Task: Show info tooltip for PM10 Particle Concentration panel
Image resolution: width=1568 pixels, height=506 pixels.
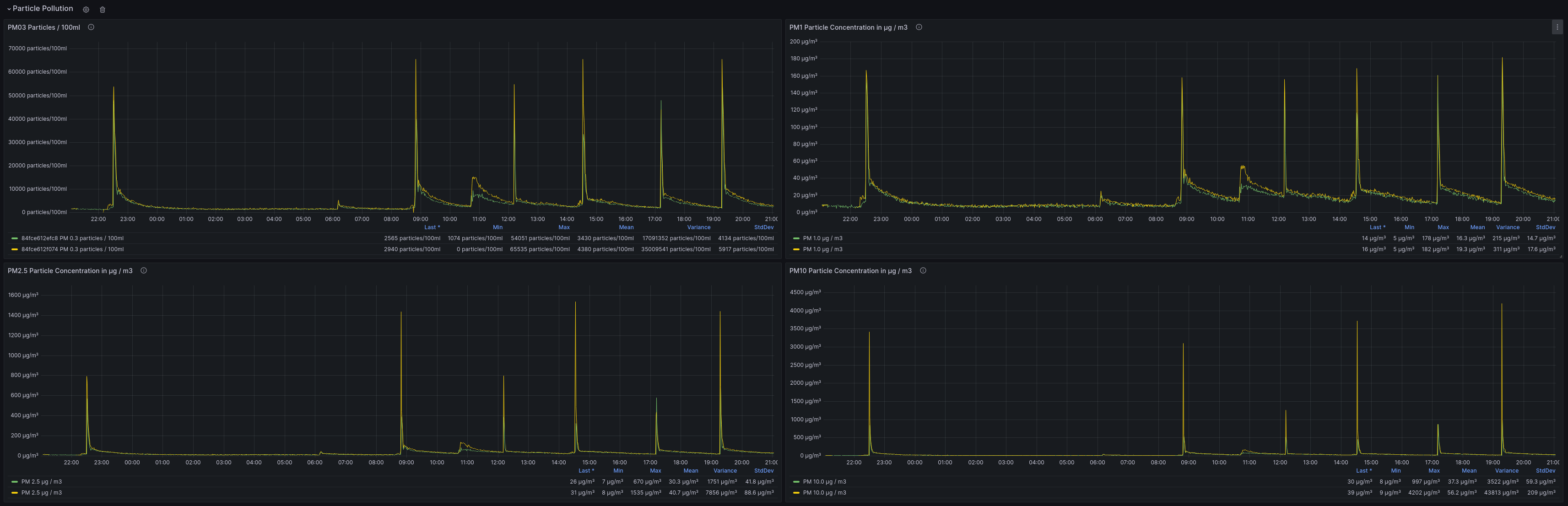Action: 924,271
